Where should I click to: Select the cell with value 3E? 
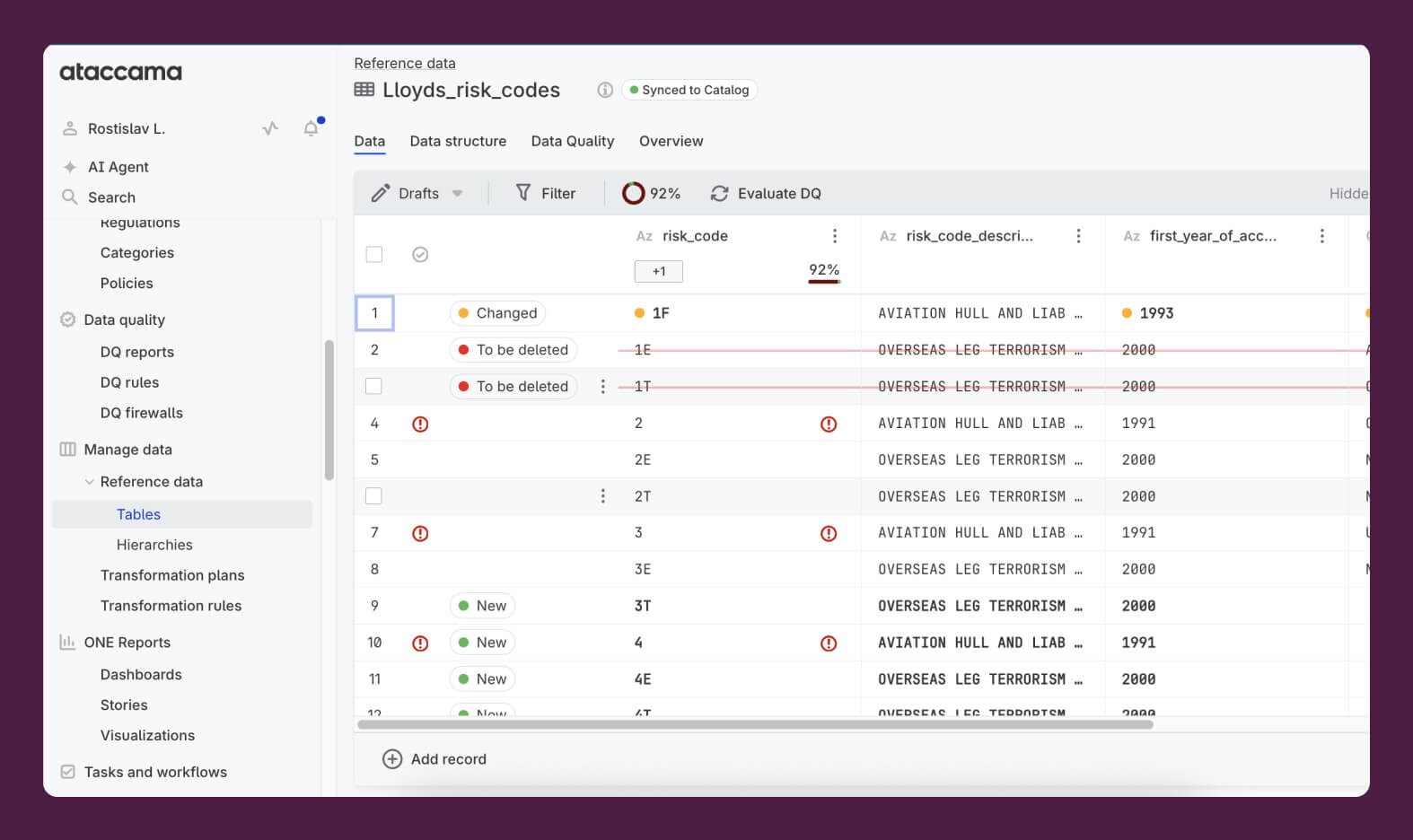[x=739, y=569]
